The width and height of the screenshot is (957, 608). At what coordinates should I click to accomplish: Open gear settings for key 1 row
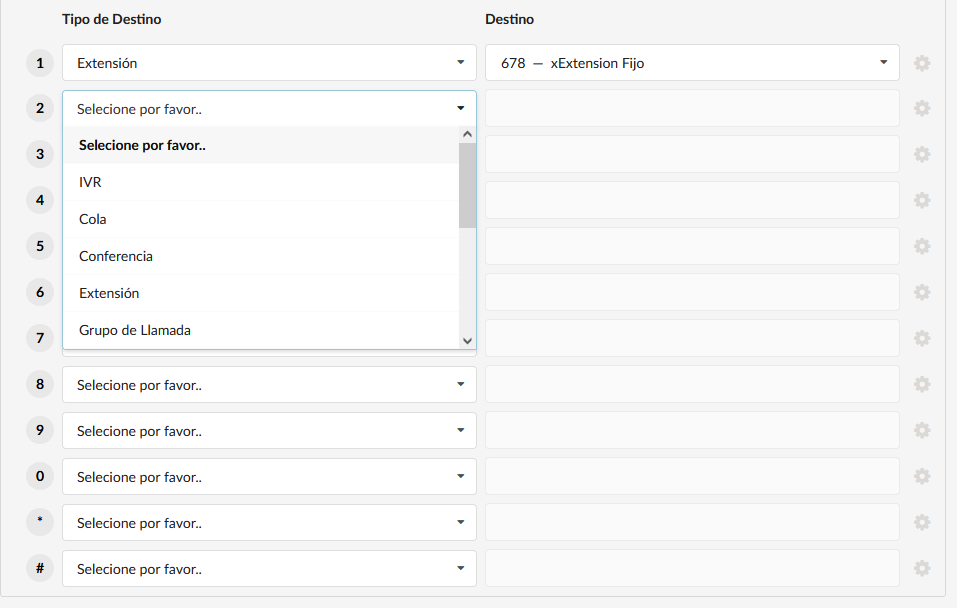tap(922, 63)
